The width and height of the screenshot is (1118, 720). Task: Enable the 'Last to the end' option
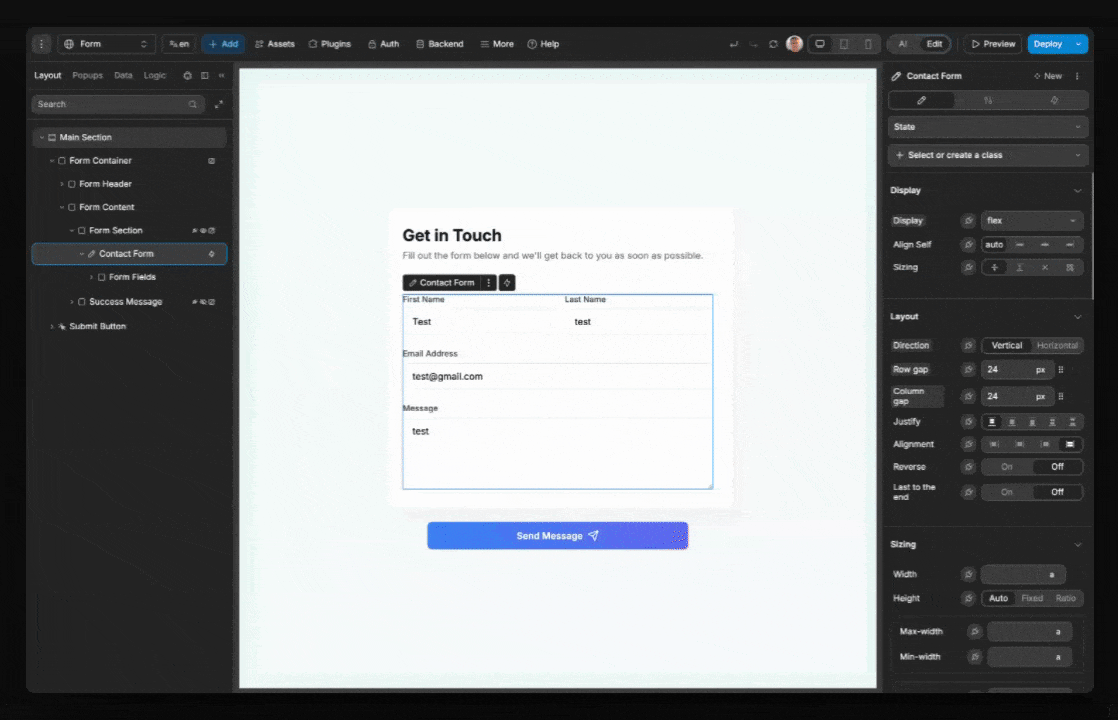[x=1008, y=491]
